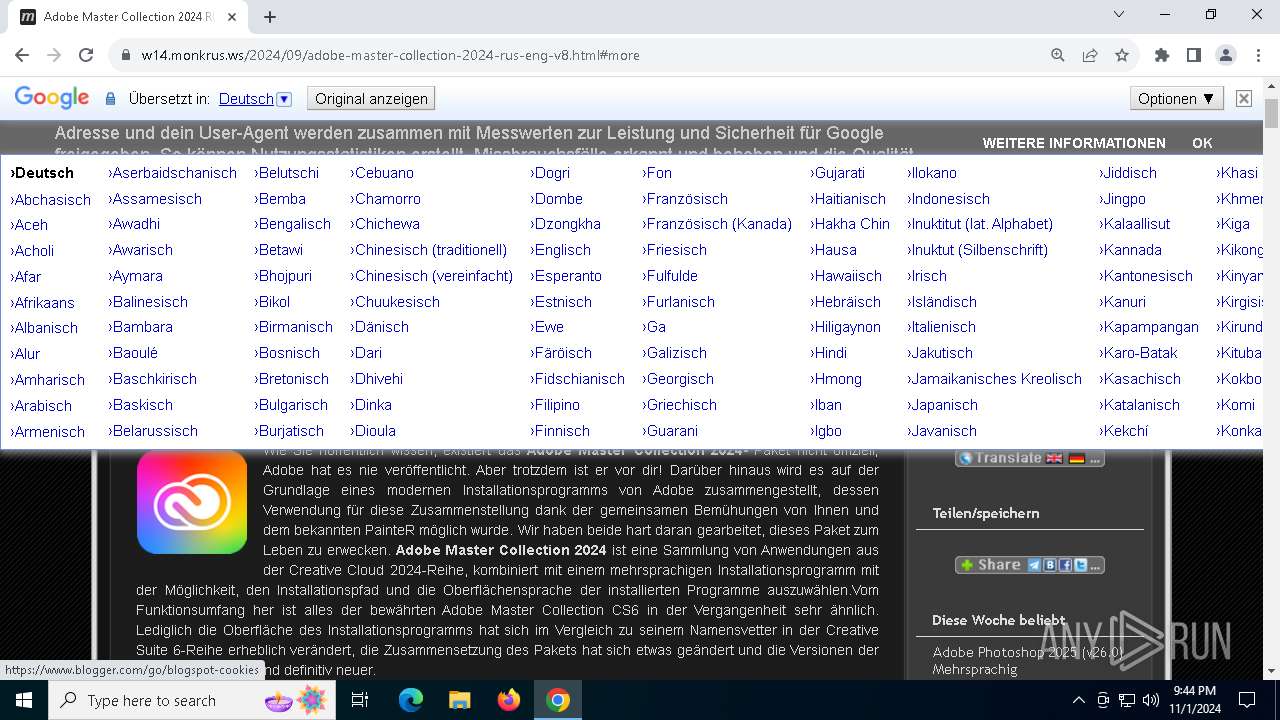Launch Microsoft Edge from taskbar
The height and width of the screenshot is (720, 1280).
(x=411, y=700)
